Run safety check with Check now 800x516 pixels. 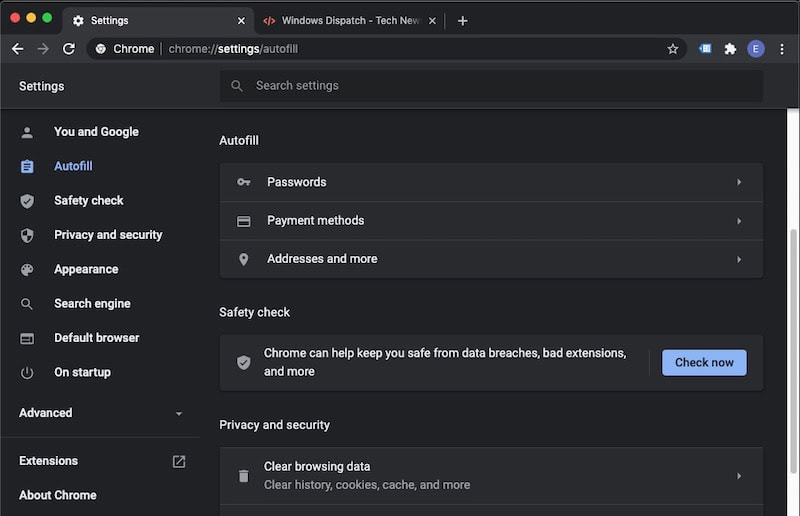(704, 362)
